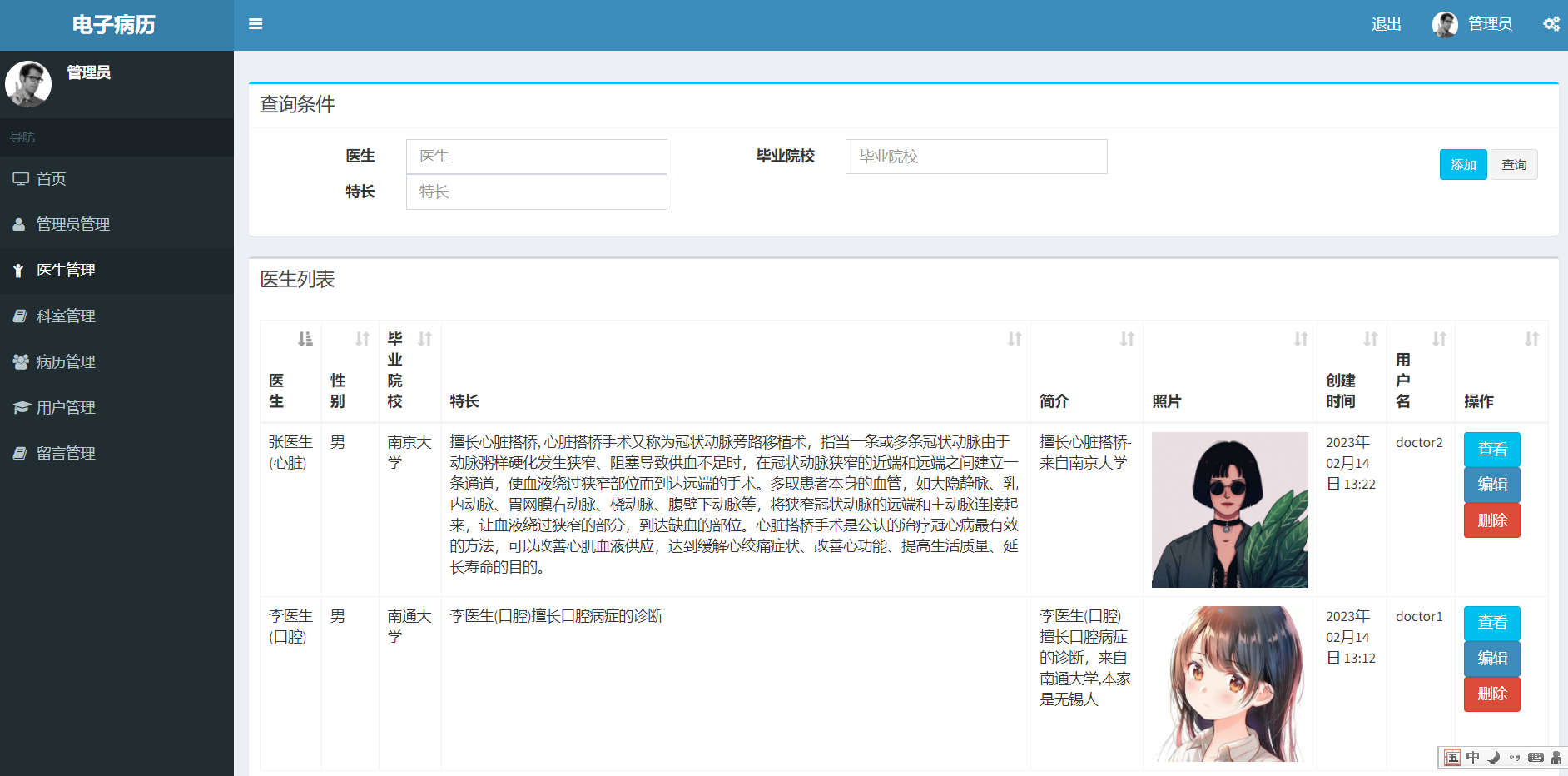The width and height of the screenshot is (1568, 776).
Task: Open 管理员管理 in the sidebar
Action: [117, 225]
